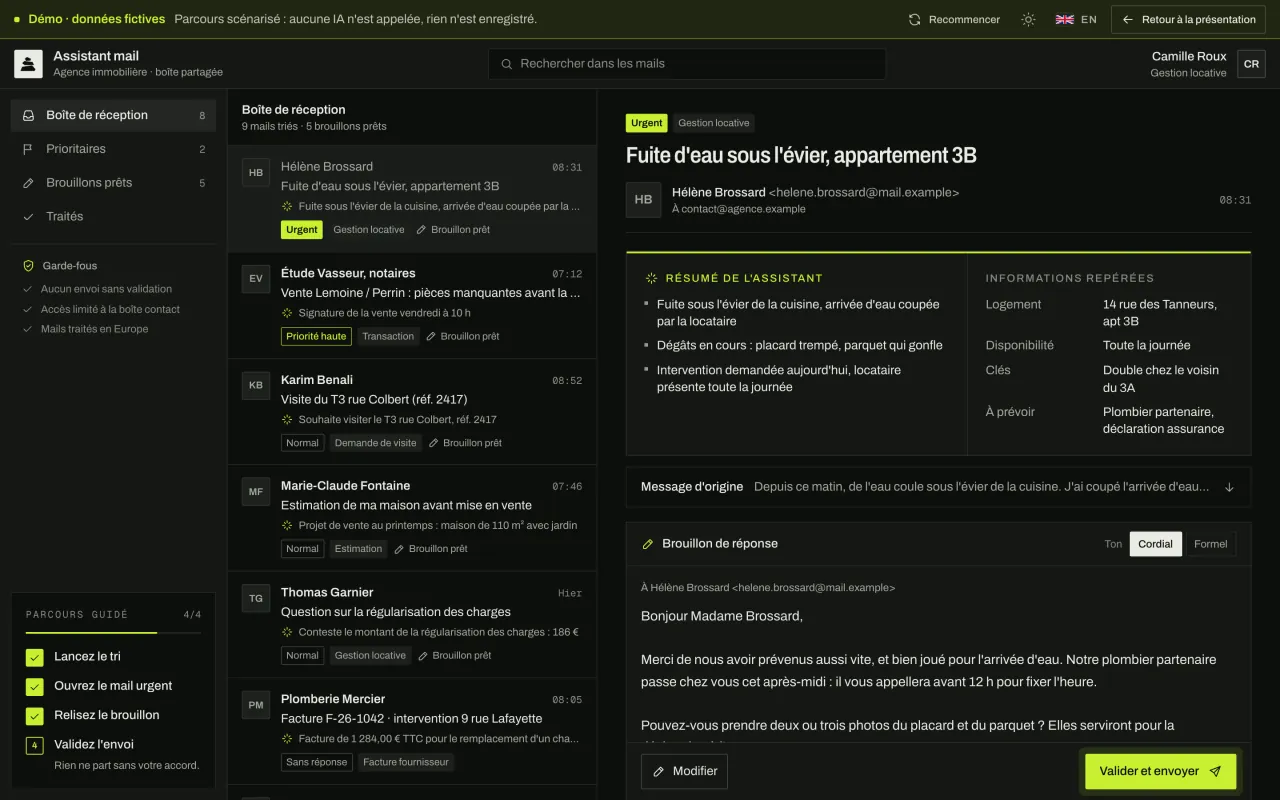Click the PM avatar for Plomberie Mercier
The image size is (1280, 800).
pos(256,705)
